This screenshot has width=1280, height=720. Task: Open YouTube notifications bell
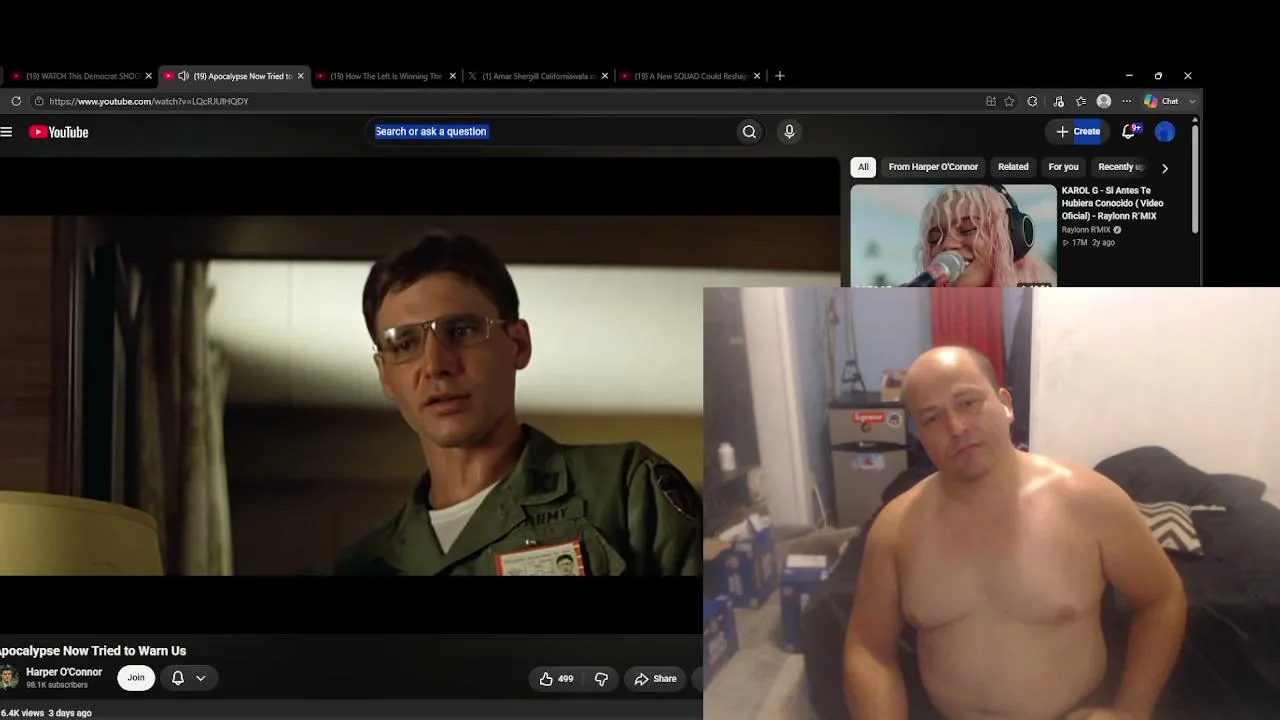1129,131
